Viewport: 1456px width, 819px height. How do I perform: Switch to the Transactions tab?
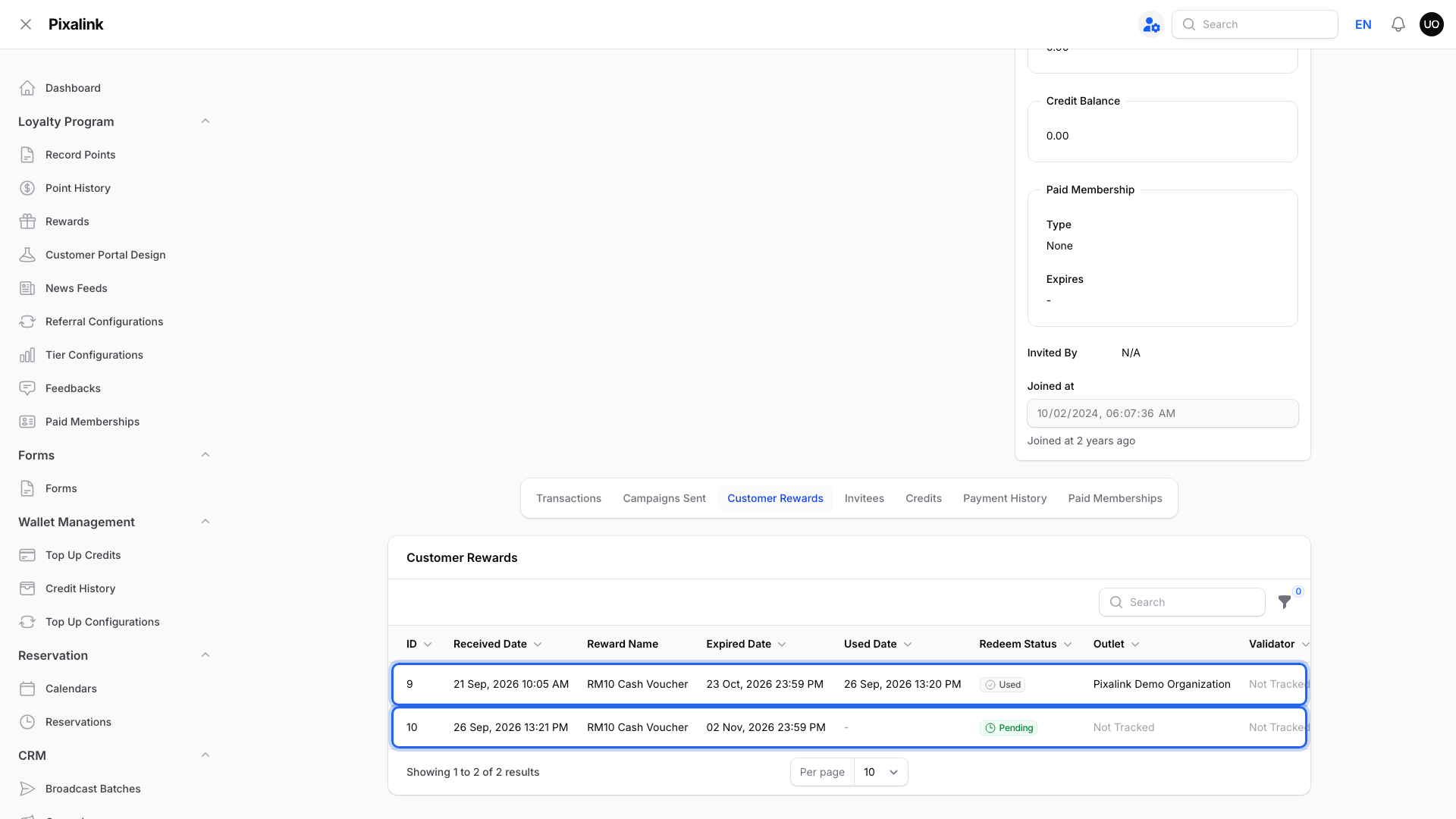[569, 498]
